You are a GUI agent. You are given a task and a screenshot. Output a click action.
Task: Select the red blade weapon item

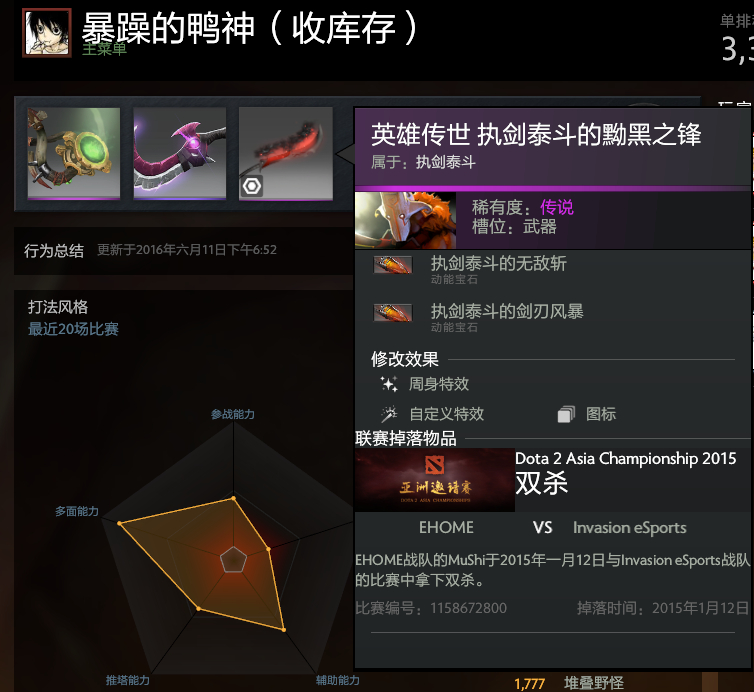(286, 152)
